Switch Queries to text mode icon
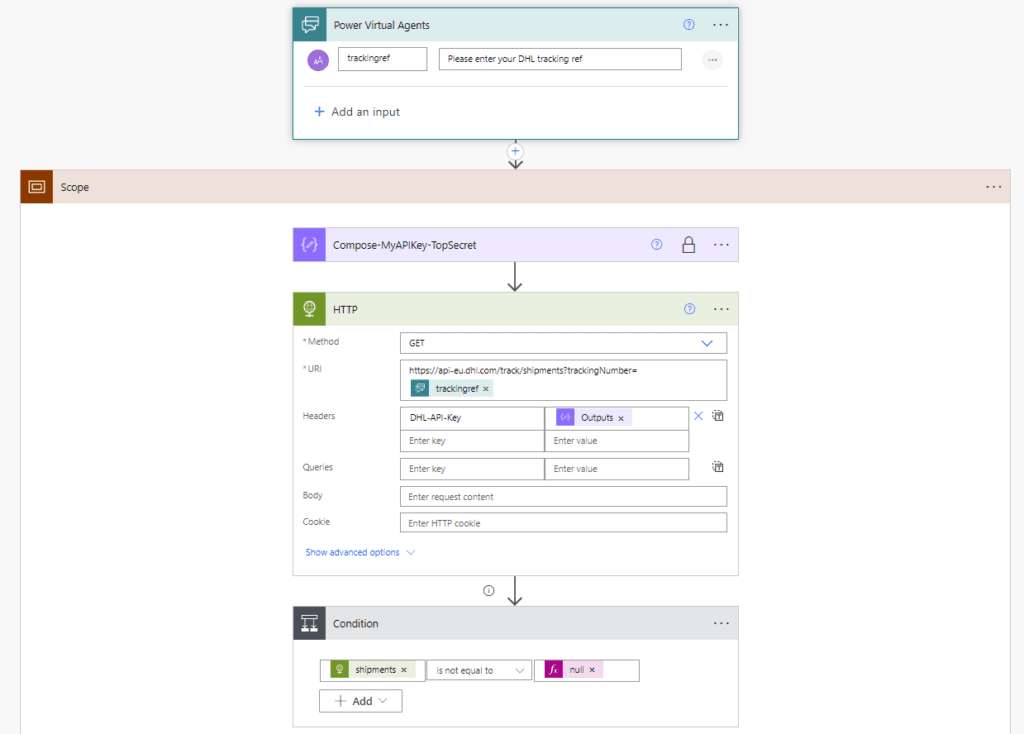The height and width of the screenshot is (734, 1024). (x=718, y=467)
